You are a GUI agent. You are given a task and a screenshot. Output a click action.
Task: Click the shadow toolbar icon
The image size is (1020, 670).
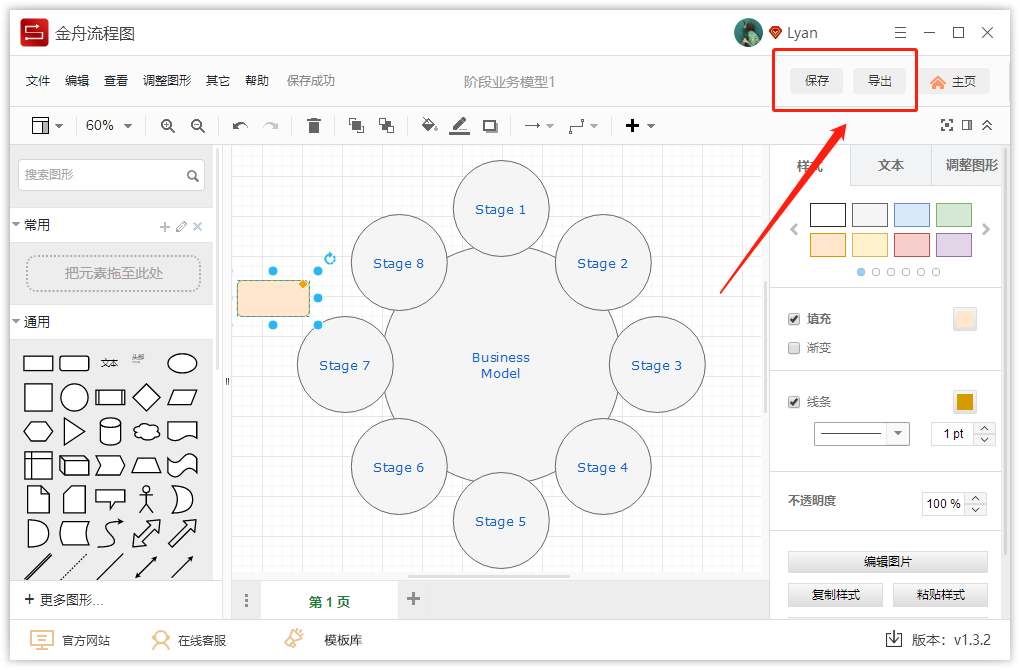pos(489,125)
